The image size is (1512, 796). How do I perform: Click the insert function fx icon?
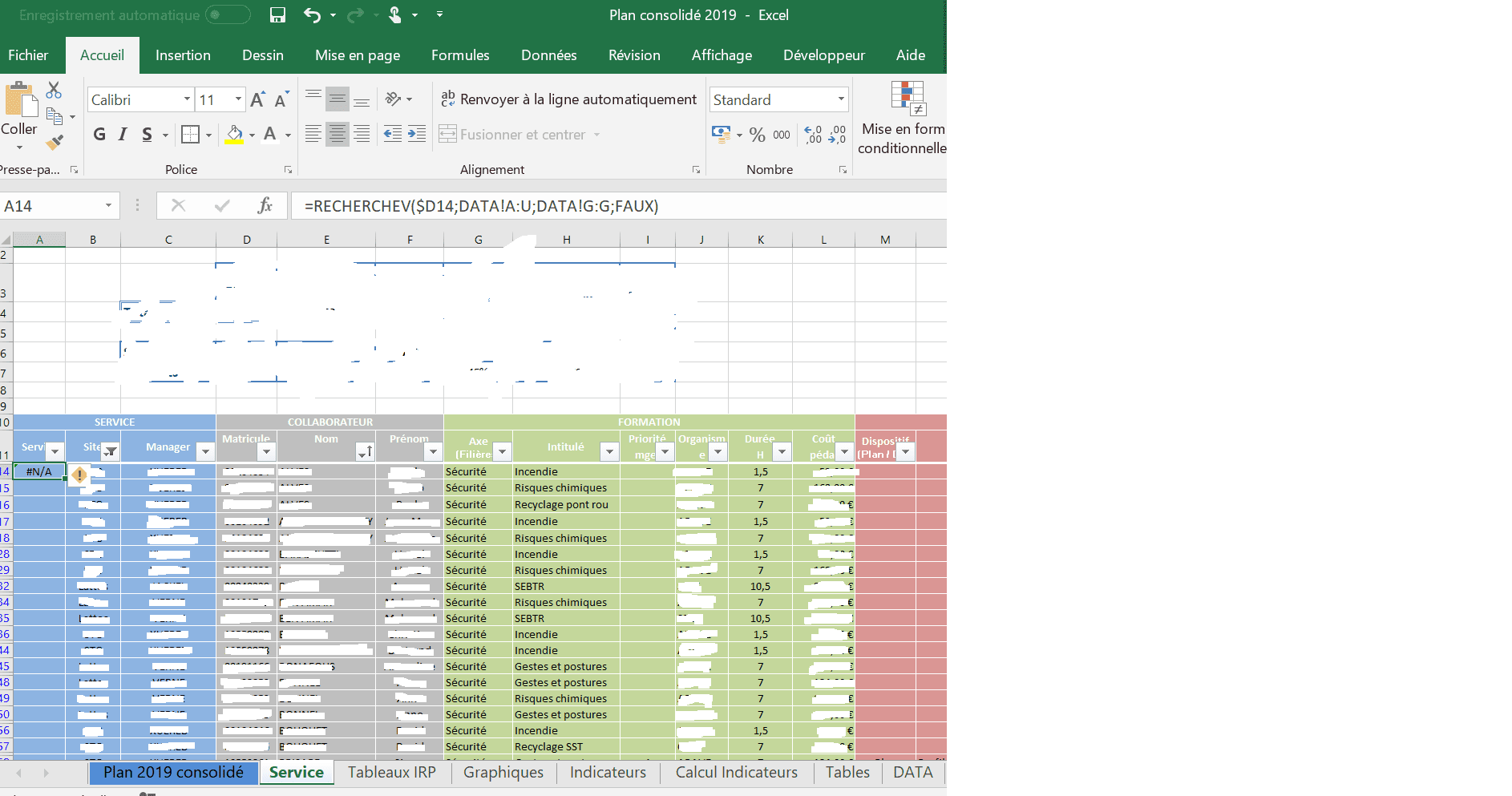pyautogui.click(x=265, y=206)
